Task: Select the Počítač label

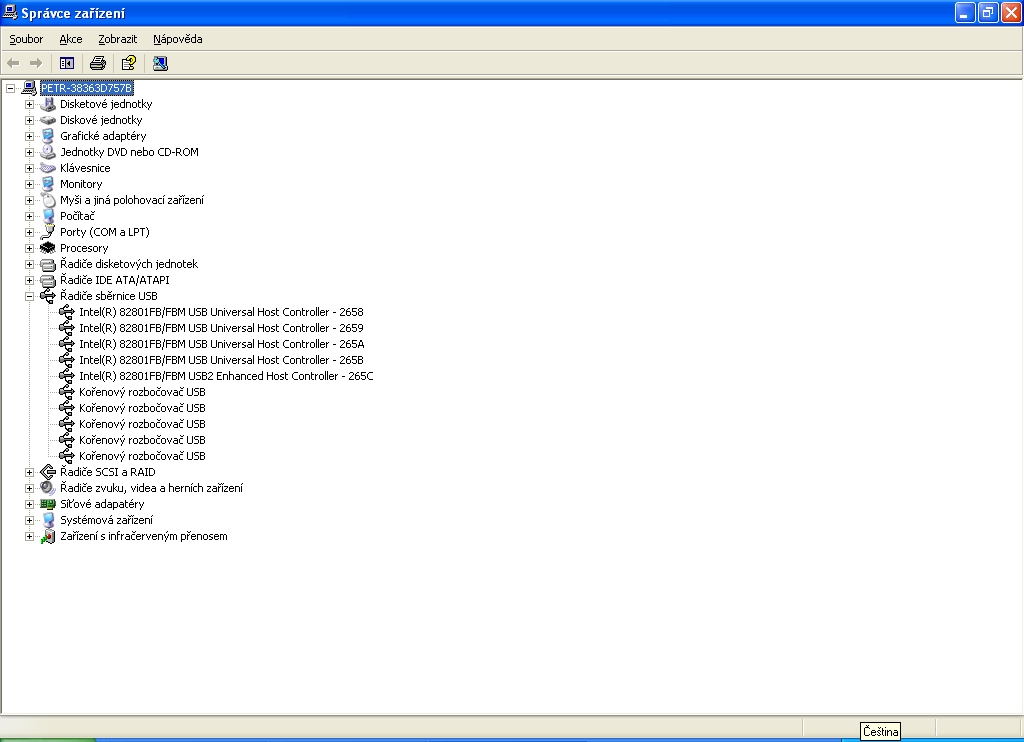Action: point(77,216)
